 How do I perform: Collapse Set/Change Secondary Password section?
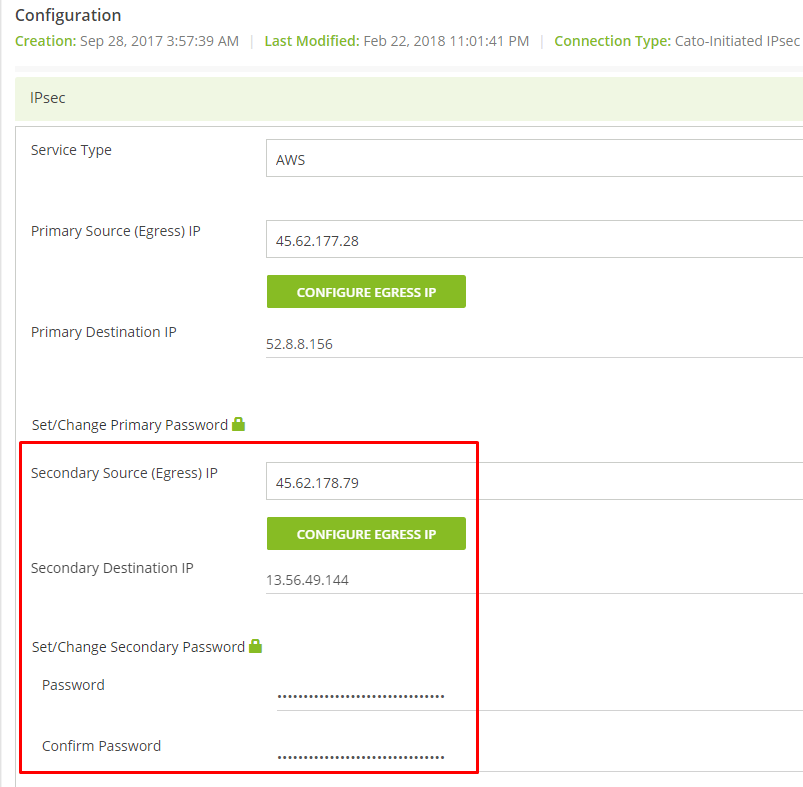[x=138, y=647]
